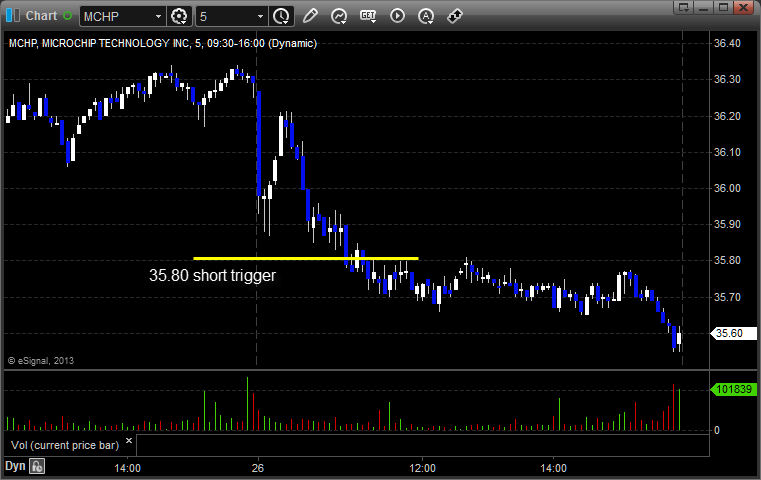Toggle the Dyn lock icon
Screen dimensions: 761x480
(x=37, y=466)
